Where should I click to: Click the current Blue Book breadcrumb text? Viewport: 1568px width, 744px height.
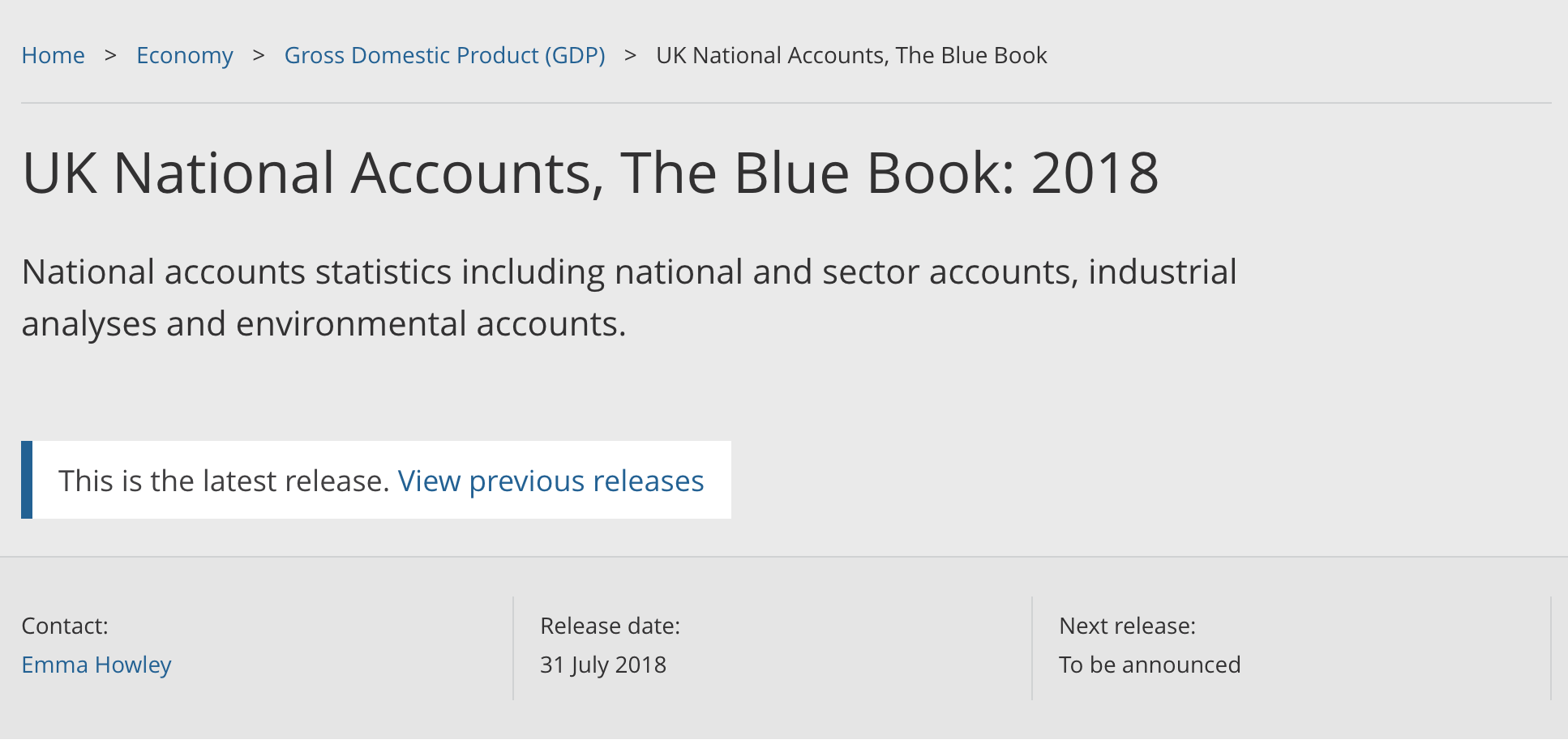[851, 55]
